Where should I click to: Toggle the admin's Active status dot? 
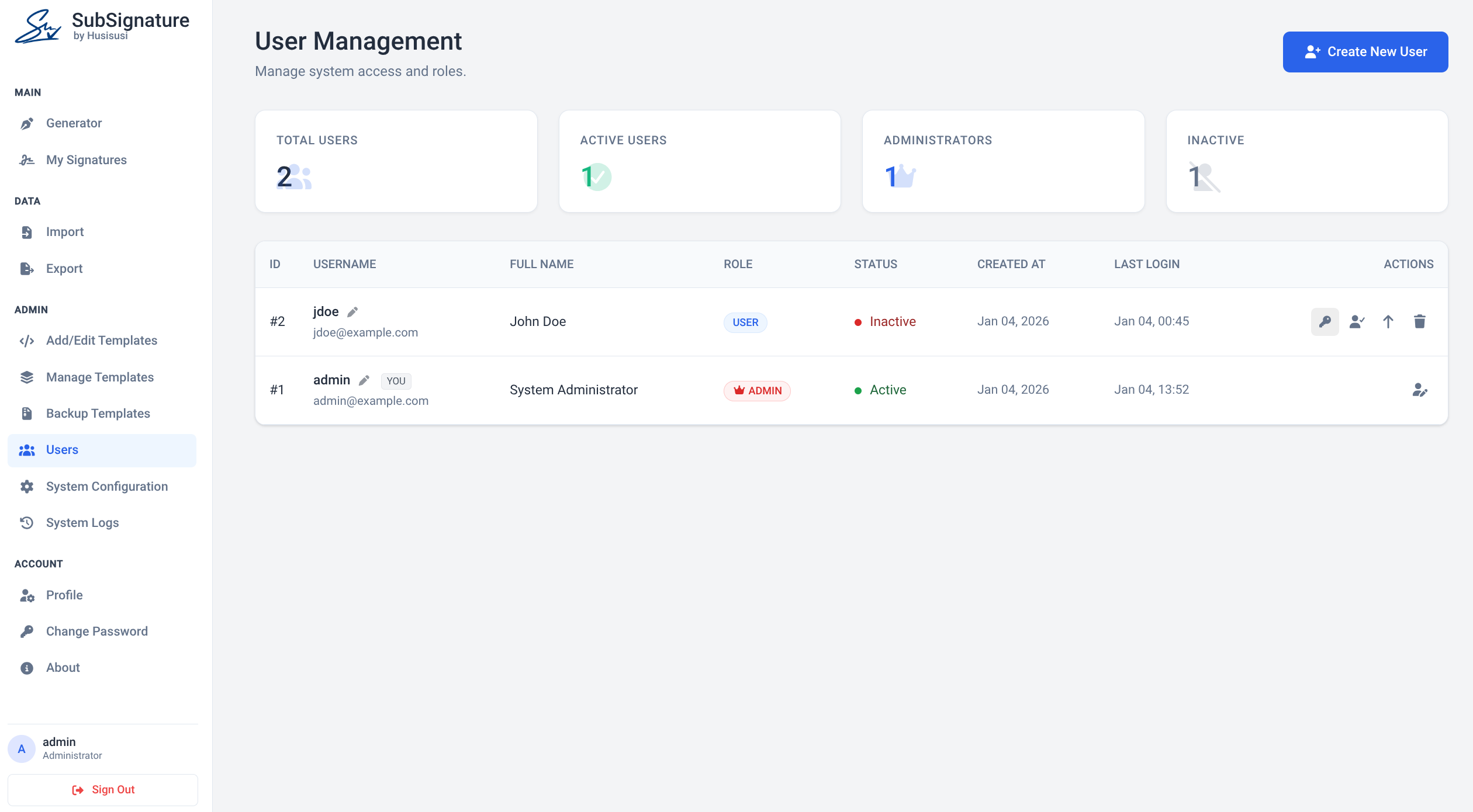(x=858, y=390)
